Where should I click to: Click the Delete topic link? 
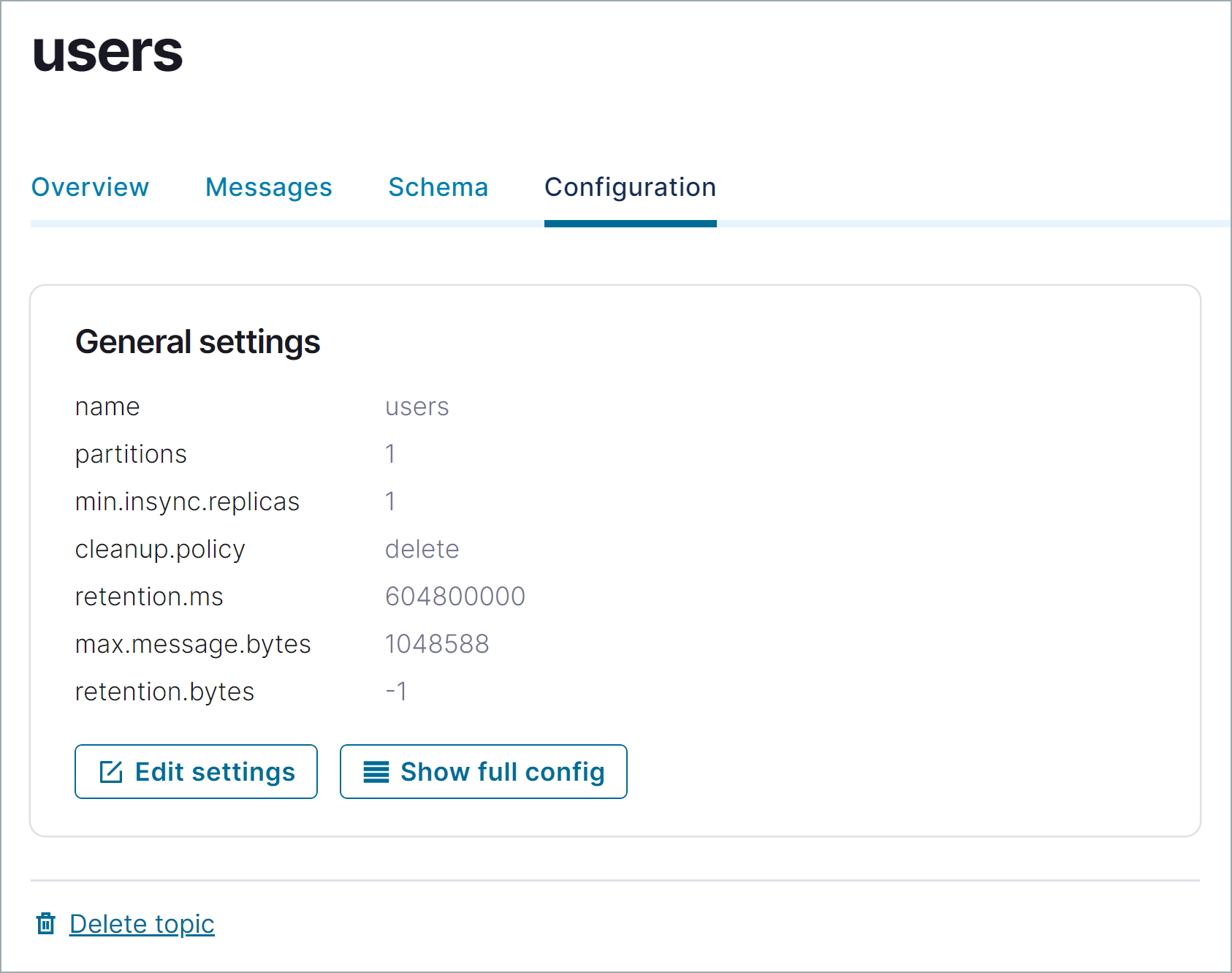coord(142,924)
